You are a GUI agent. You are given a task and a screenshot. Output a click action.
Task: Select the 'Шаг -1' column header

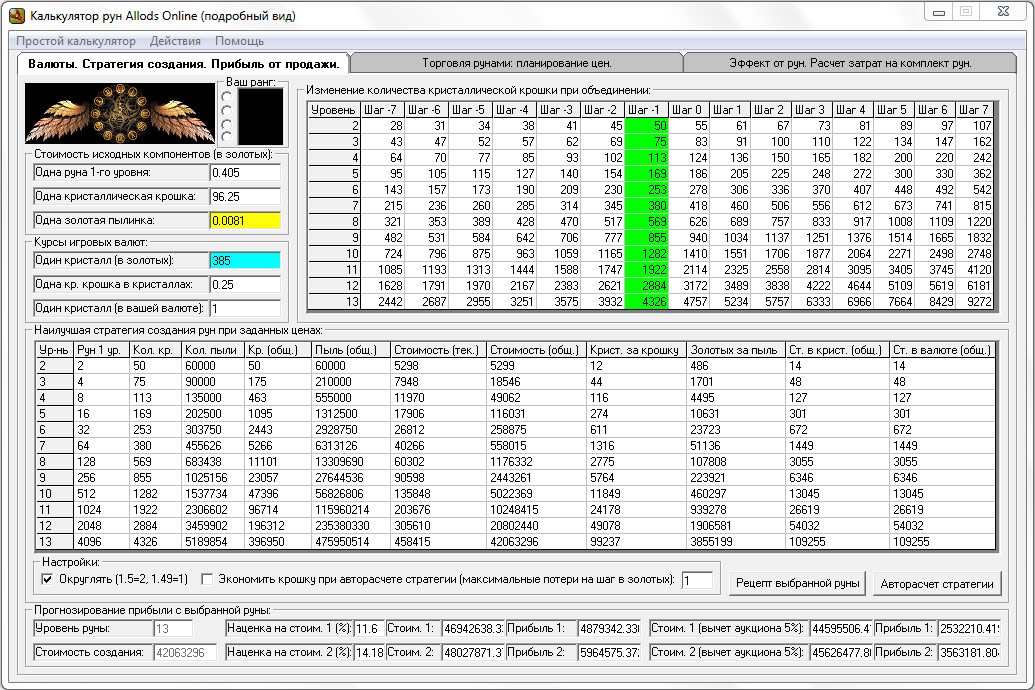click(646, 109)
